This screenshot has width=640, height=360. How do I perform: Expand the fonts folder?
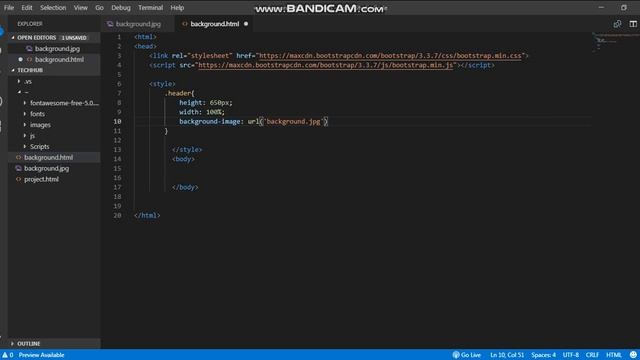point(37,114)
